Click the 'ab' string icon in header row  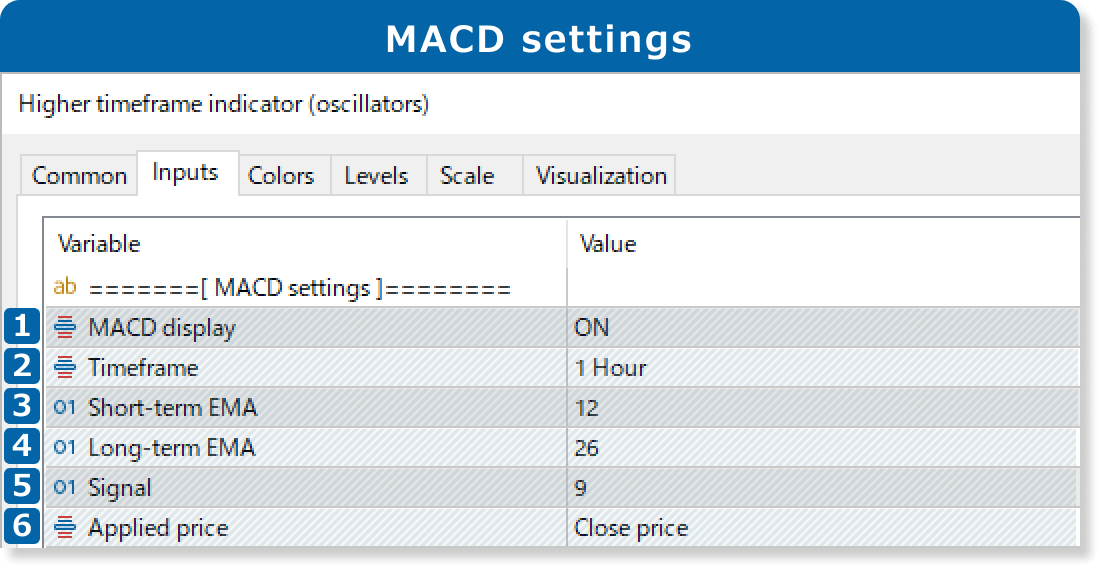pos(65,288)
